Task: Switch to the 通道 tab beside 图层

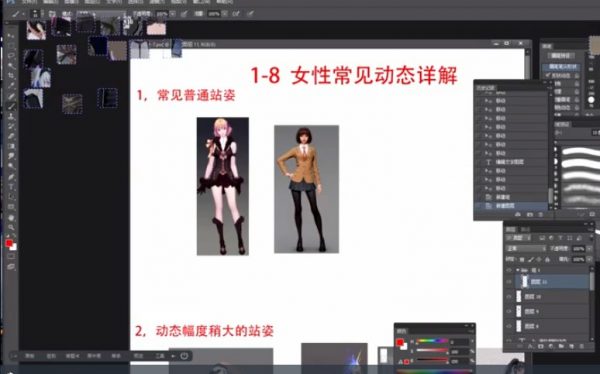Action: pyautogui.click(x=526, y=229)
